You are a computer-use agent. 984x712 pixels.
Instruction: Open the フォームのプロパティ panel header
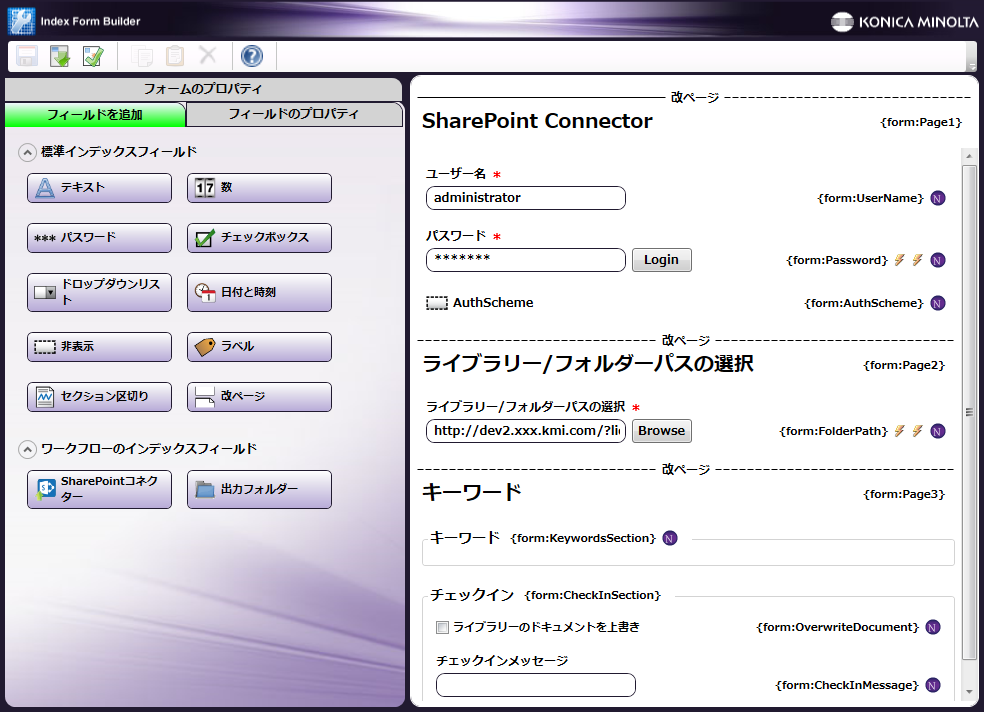point(203,89)
